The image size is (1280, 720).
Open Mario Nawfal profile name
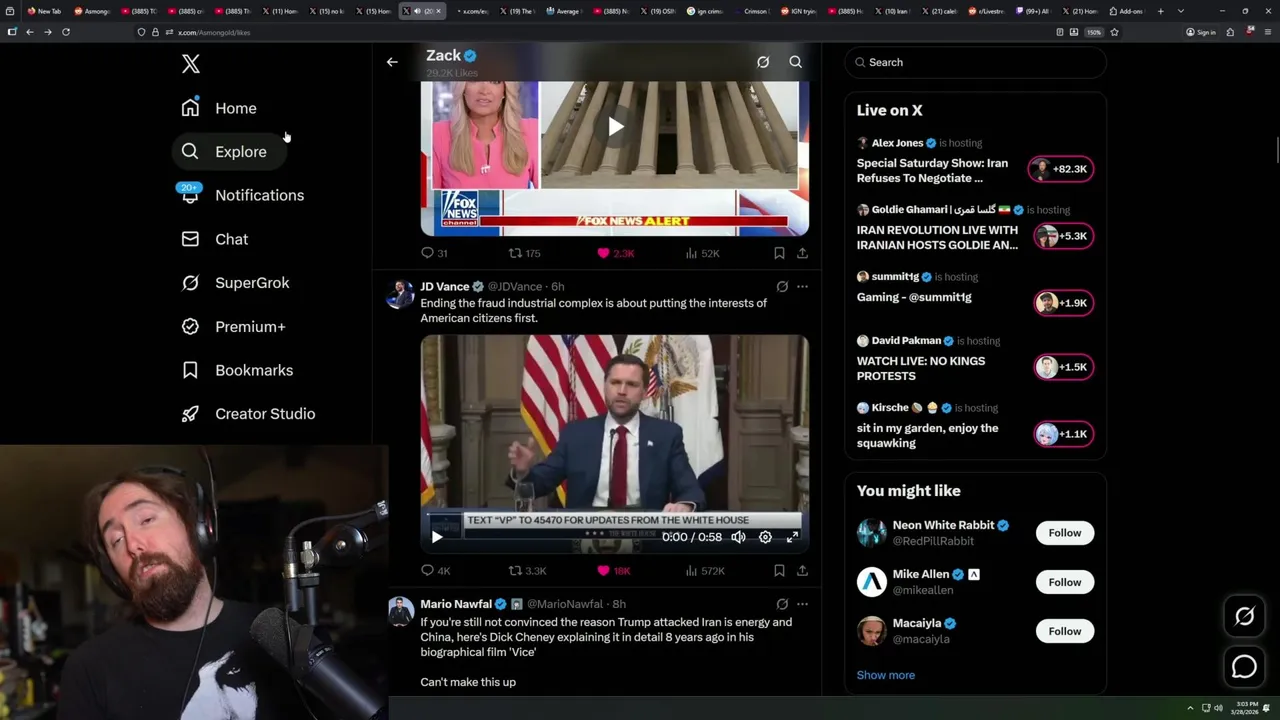456,604
